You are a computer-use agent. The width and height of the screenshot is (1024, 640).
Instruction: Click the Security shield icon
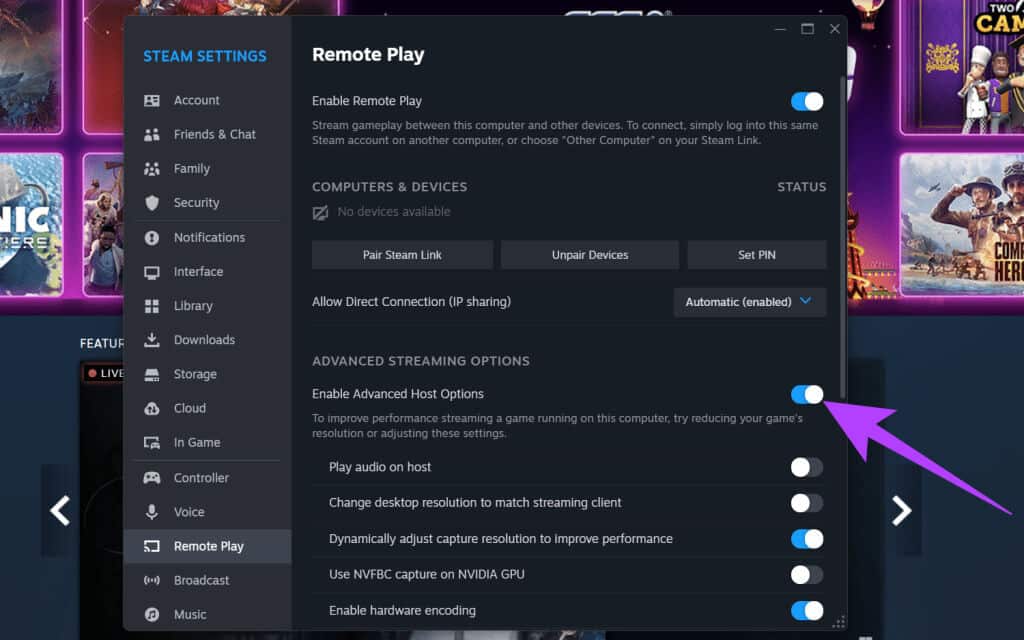[x=152, y=202]
